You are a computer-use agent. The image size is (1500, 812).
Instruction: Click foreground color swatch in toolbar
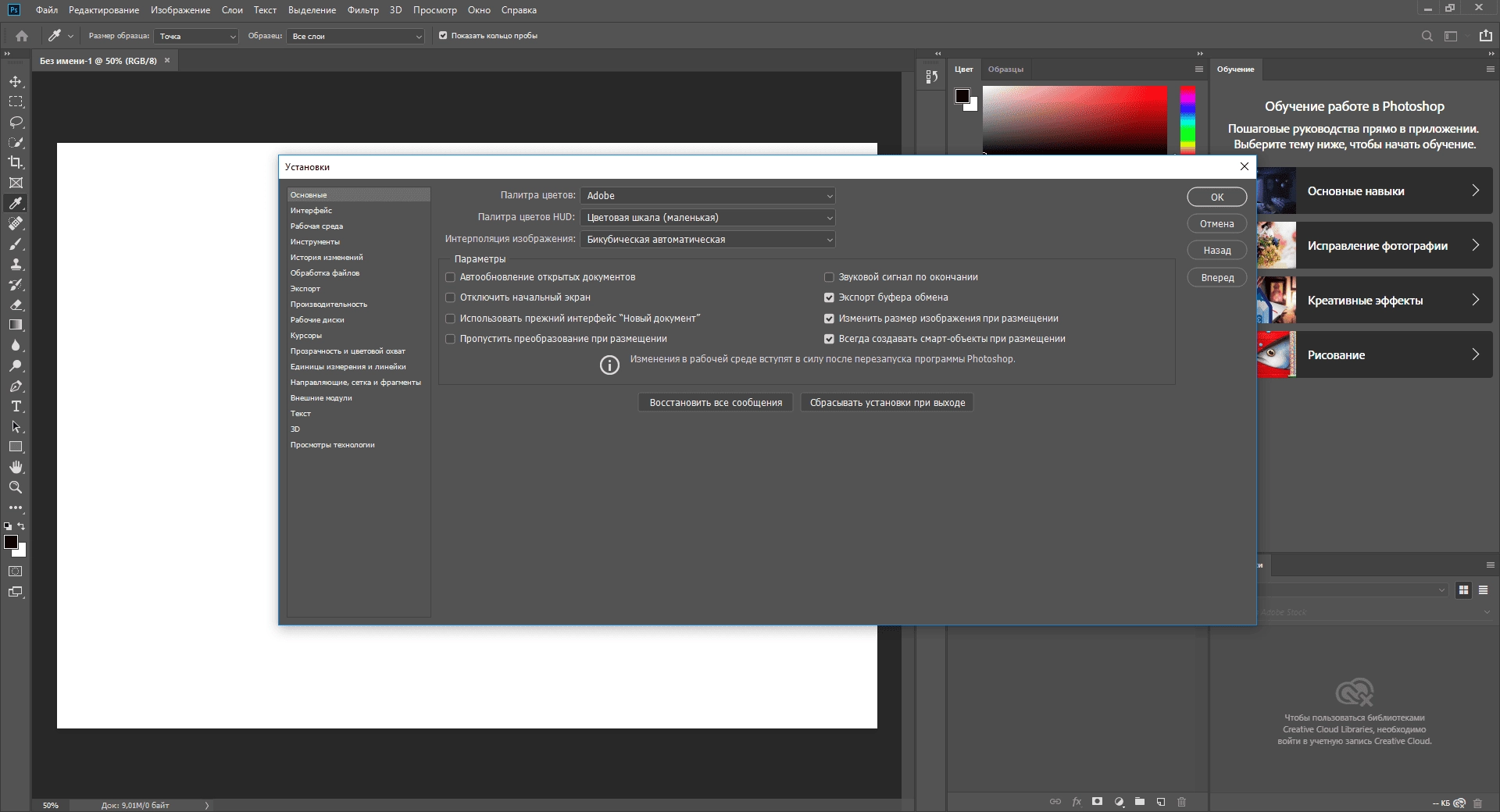click(11, 542)
